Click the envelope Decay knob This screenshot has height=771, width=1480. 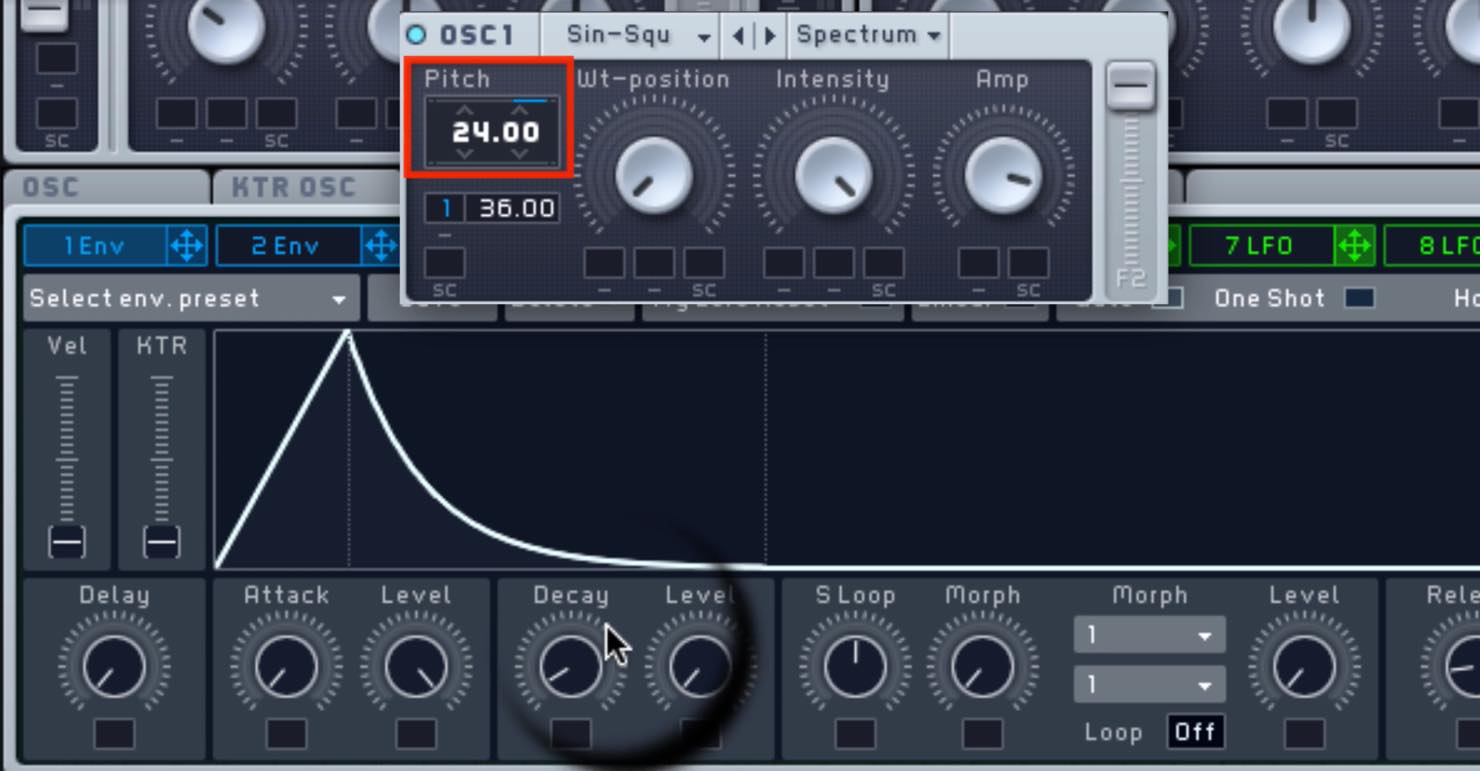tap(570, 667)
